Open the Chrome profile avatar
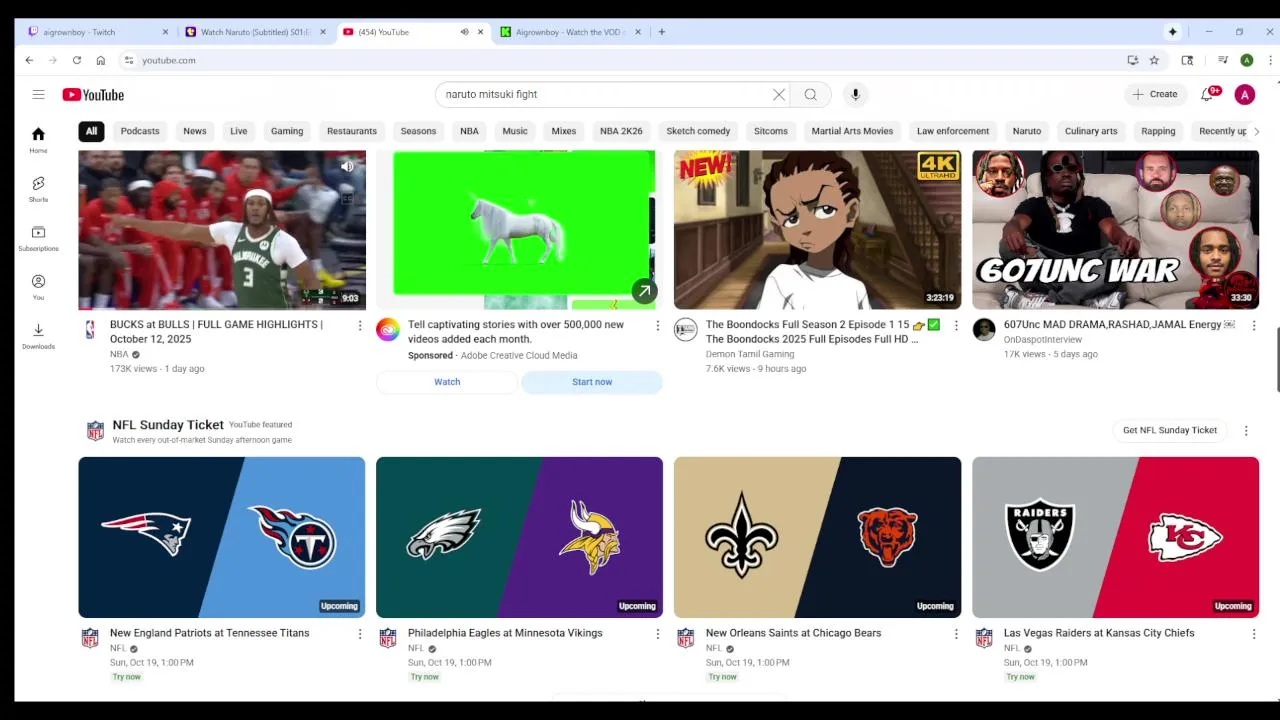 (1247, 60)
